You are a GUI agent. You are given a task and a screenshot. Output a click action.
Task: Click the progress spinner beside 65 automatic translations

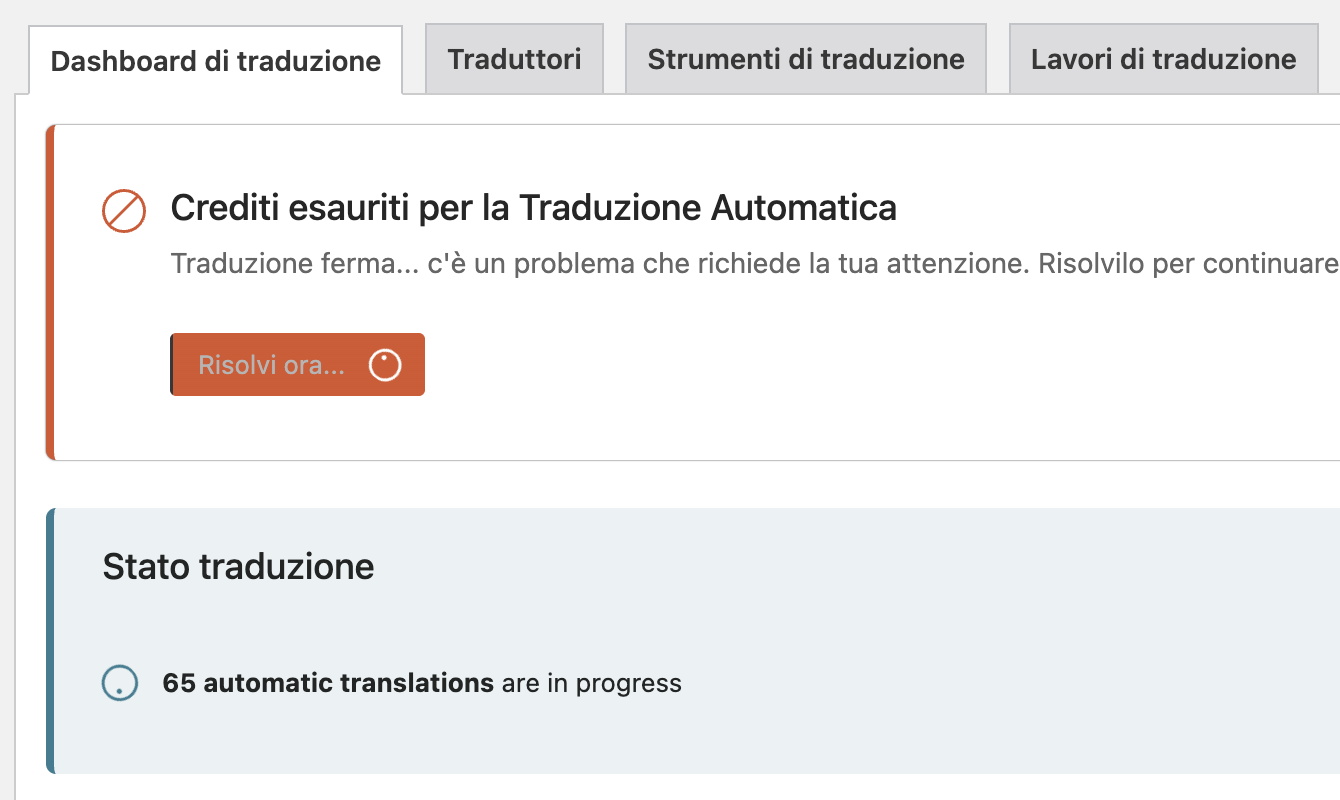pos(120,684)
